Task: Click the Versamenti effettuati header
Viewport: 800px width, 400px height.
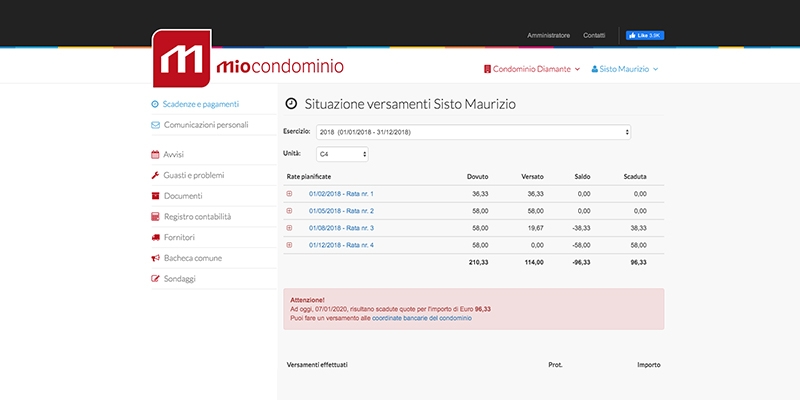Action: pyautogui.click(x=317, y=365)
